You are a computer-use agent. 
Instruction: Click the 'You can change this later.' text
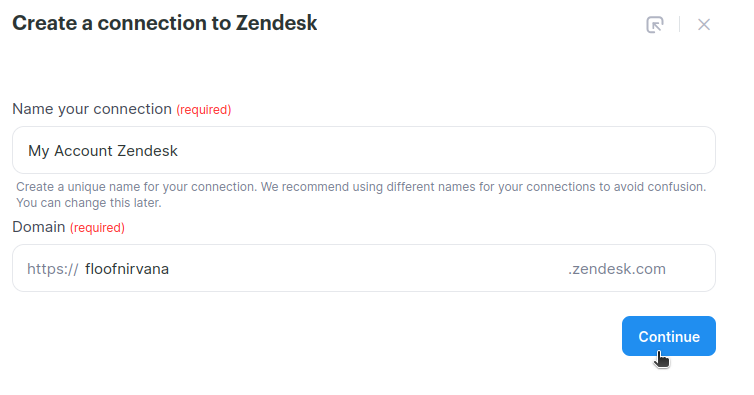89,203
